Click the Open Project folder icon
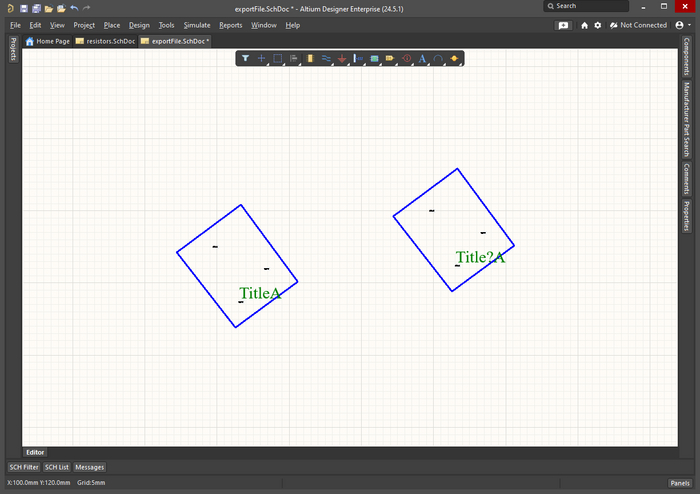 point(61,8)
